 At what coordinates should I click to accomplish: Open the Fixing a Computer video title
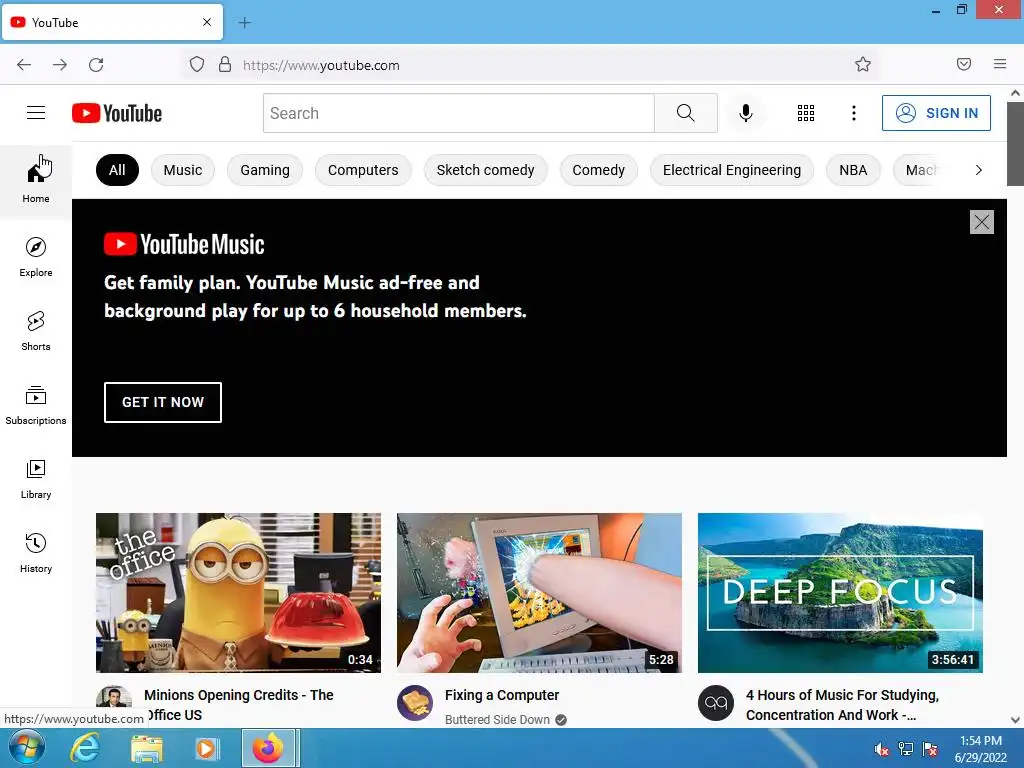(x=502, y=696)
